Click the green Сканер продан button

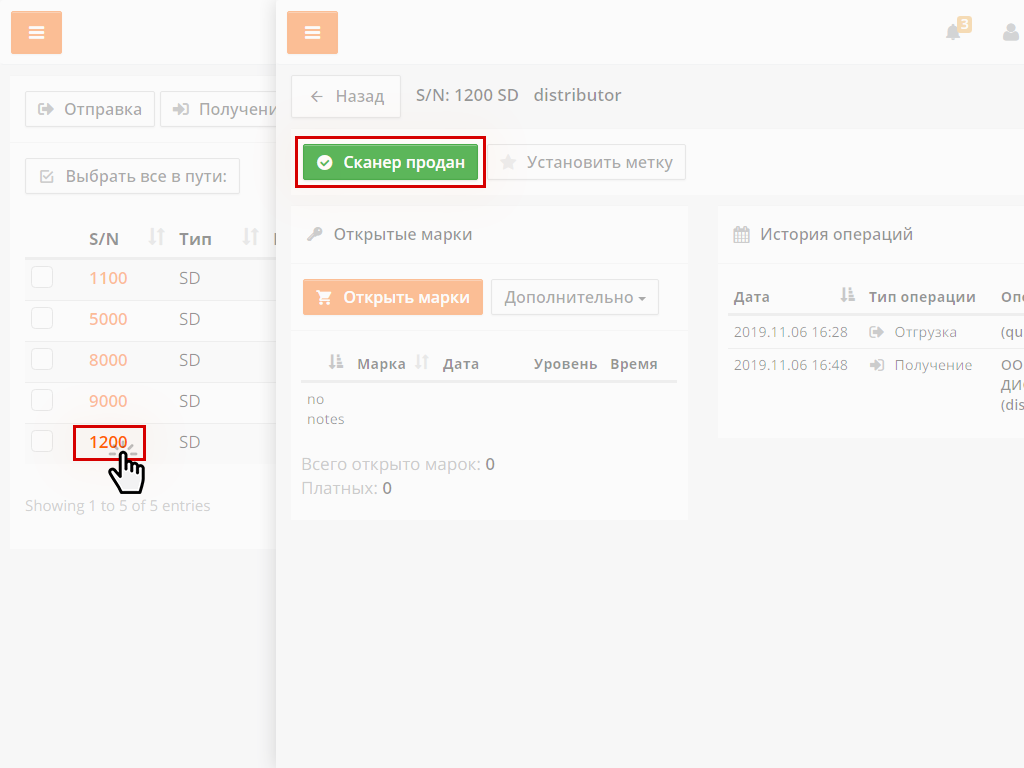(391, 162)
